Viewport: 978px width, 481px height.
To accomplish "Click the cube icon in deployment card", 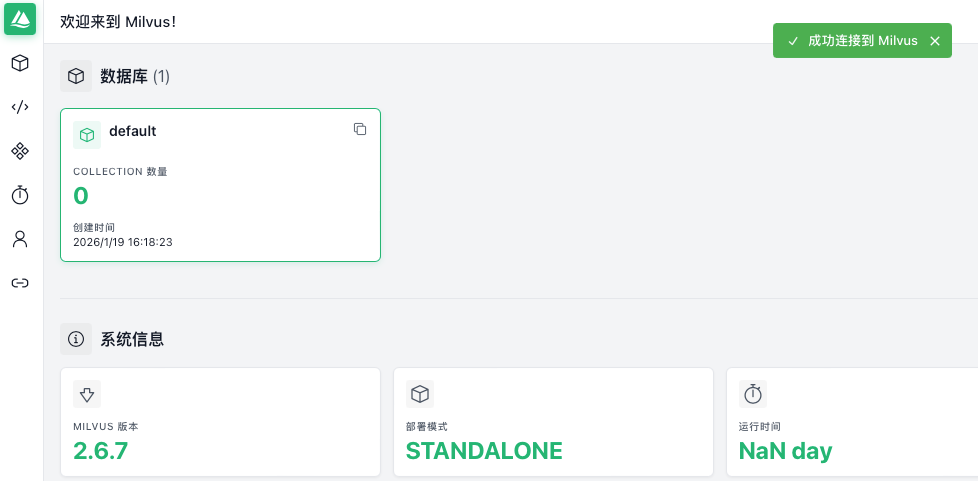I will point(420,393).
